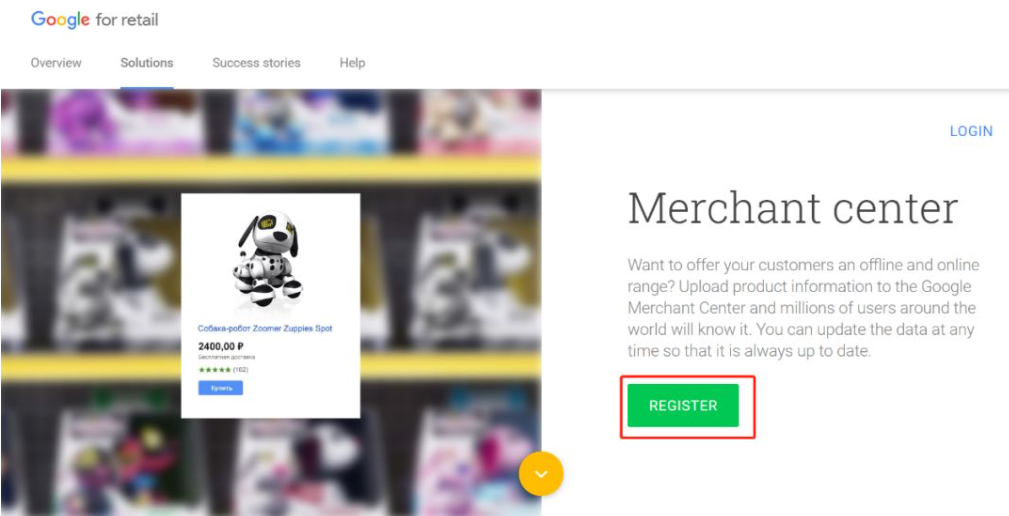
Task: Click the (102) review count
Action: point(241,370)
